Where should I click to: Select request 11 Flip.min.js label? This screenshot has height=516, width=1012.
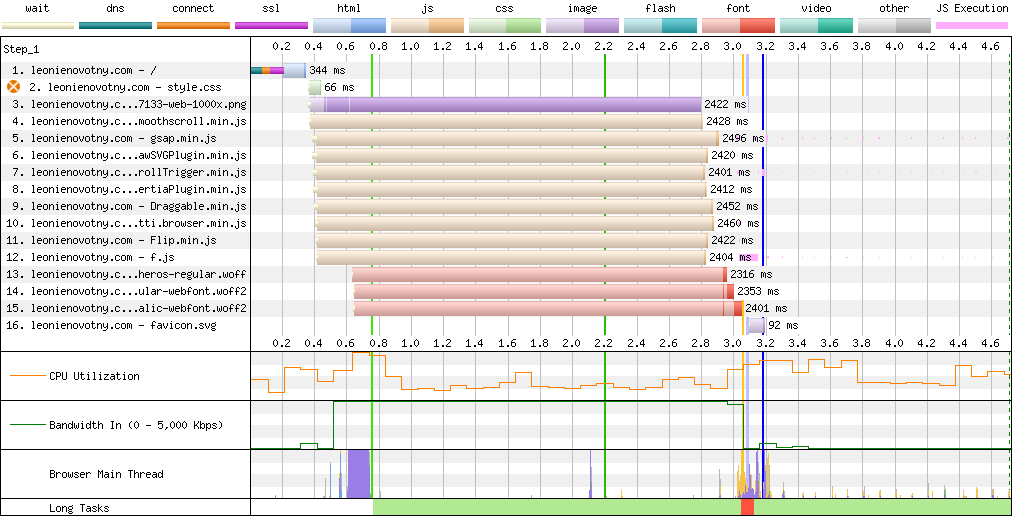(111, 240)
